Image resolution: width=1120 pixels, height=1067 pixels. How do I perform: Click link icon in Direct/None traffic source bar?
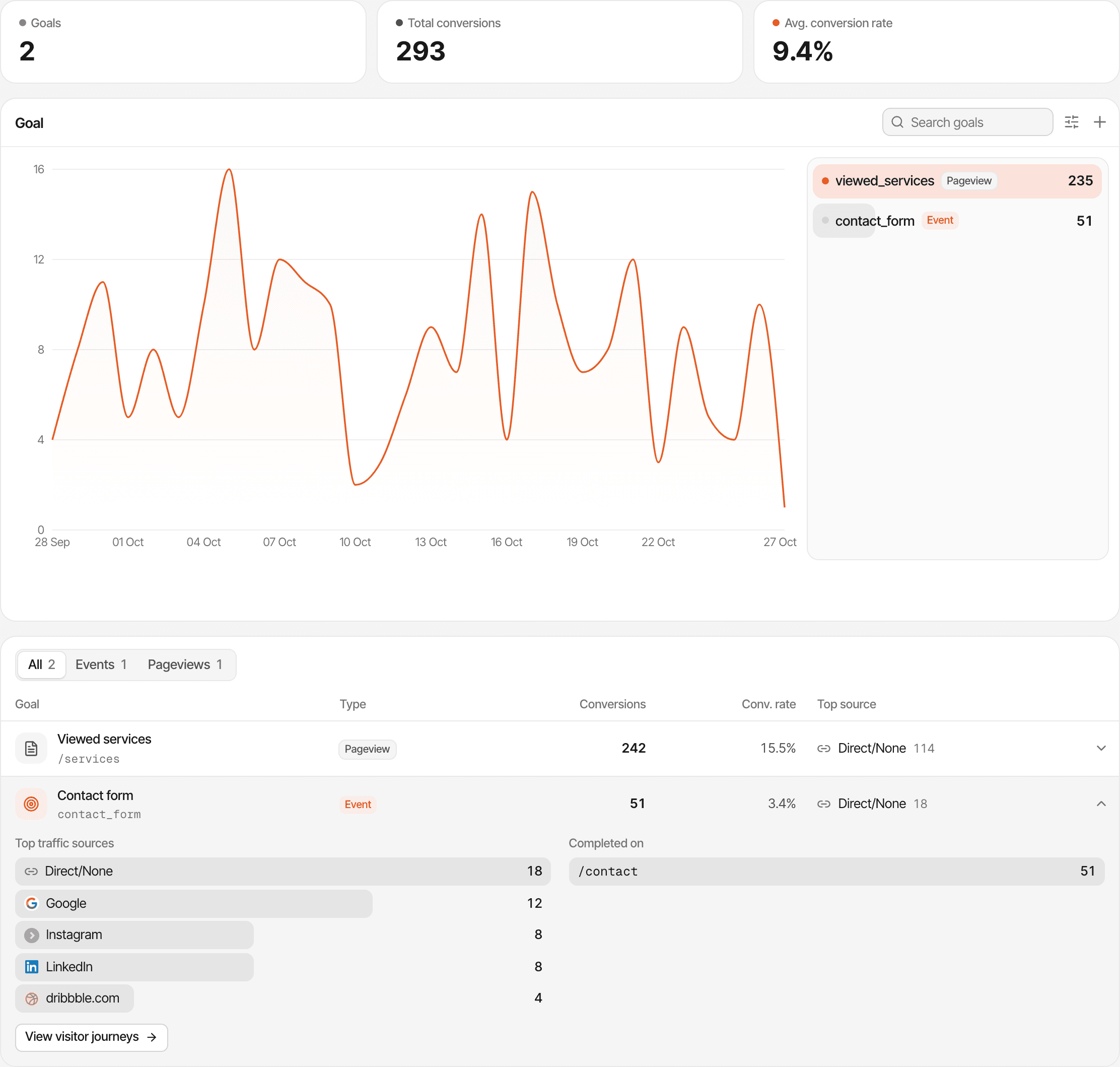pyautogui.click(x=31, y=872)
